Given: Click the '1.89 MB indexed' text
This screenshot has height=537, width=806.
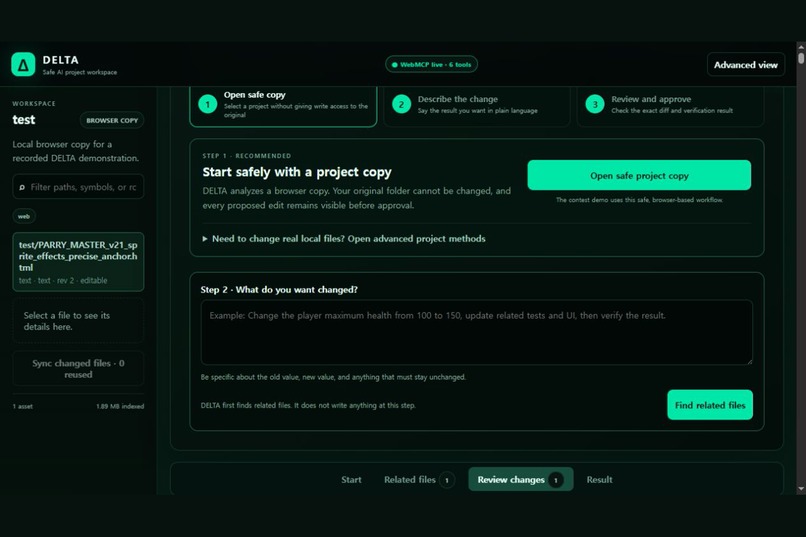Looking at the screenshot, I should [x=120, y=406].
